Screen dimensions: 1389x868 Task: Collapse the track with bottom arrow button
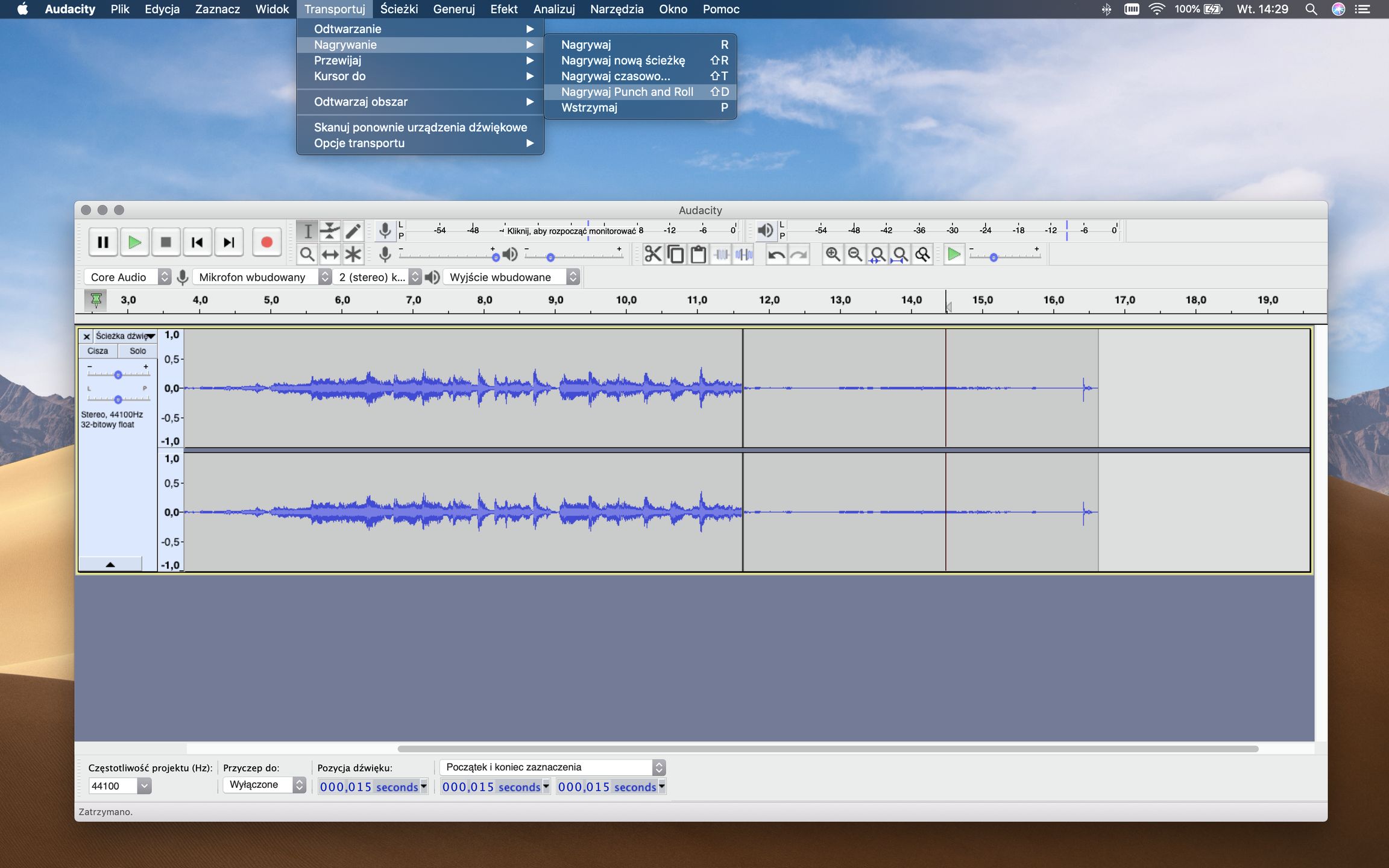(x=110, y=564)
